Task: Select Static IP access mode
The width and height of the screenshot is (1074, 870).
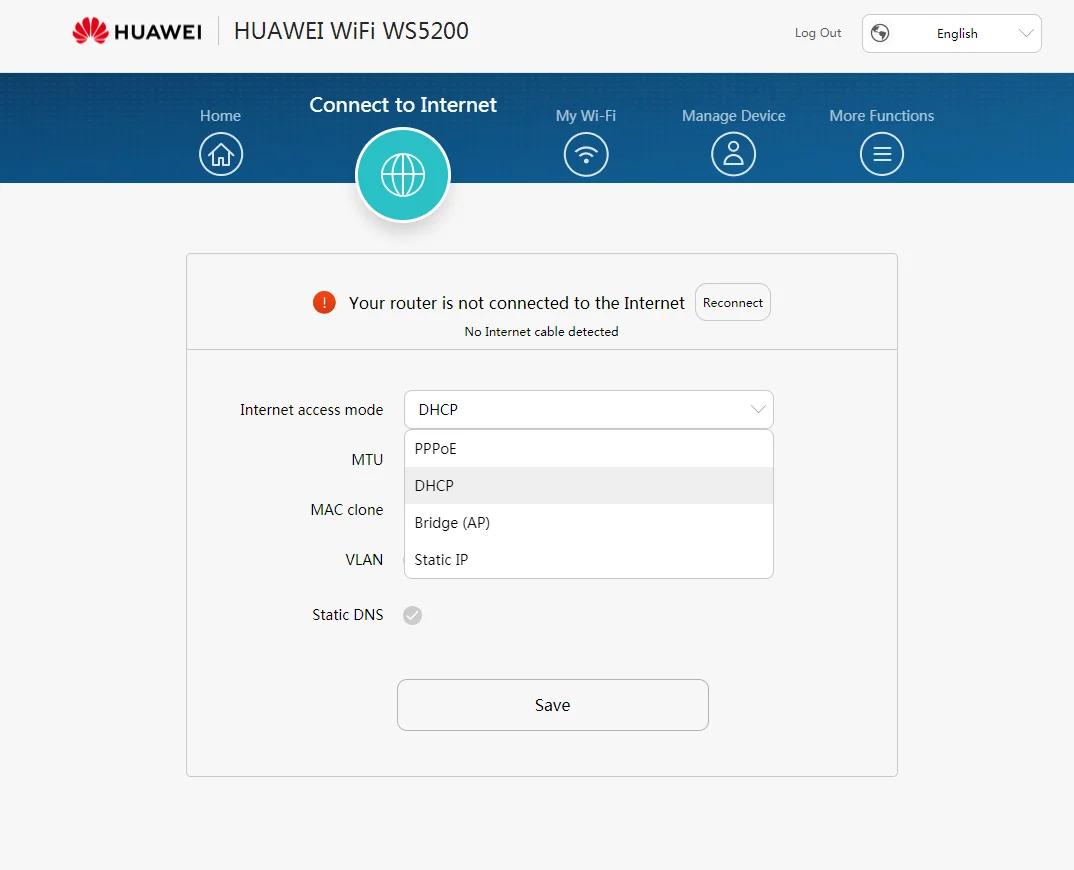Action: [588, 560]
